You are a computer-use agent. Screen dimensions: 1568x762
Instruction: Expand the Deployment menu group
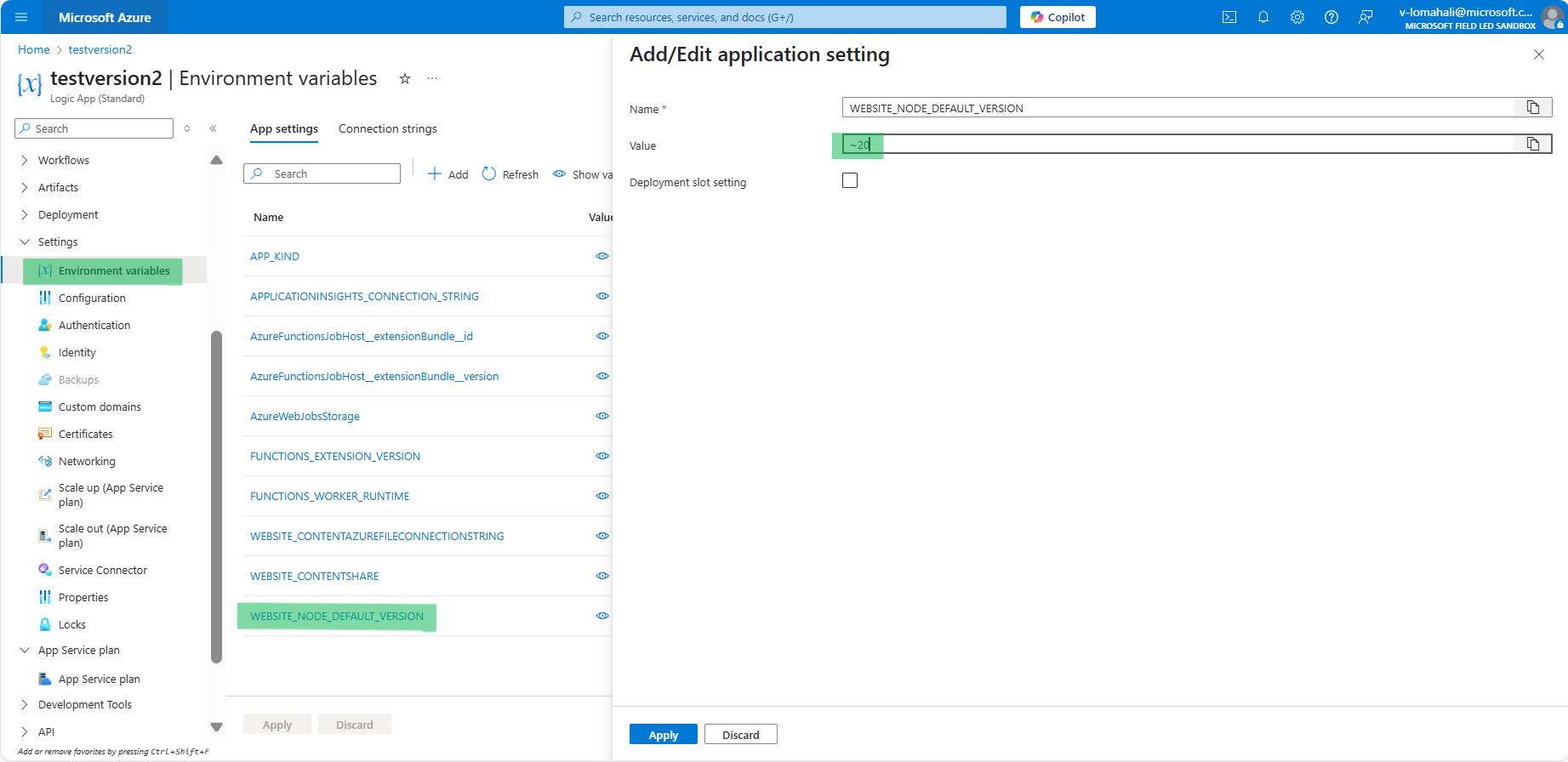[x=25, y=214]
